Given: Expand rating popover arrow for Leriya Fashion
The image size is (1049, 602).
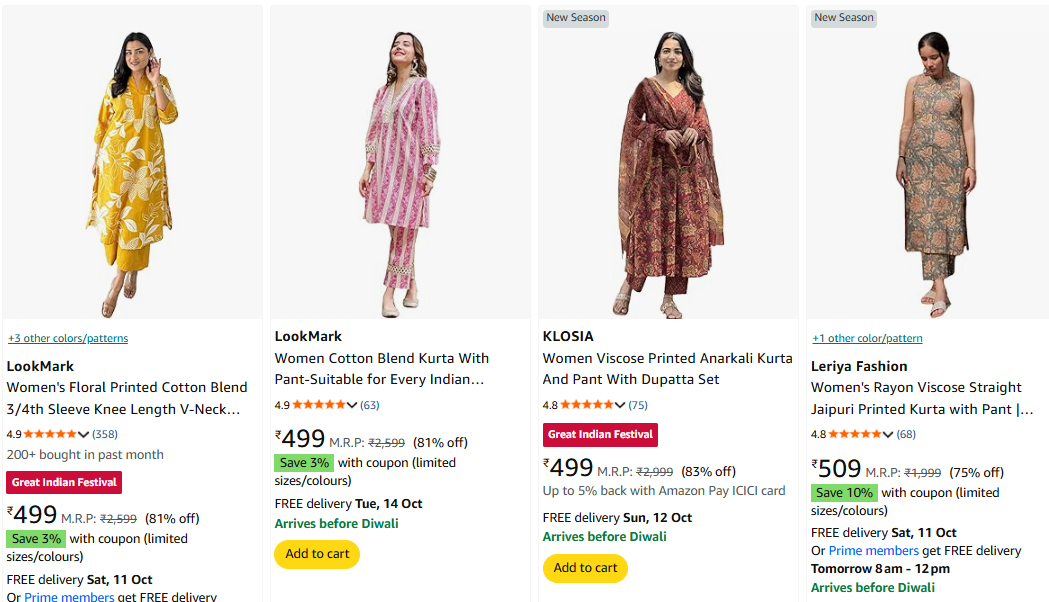Looking at the screenshot, I should click(x=888, y=434).
